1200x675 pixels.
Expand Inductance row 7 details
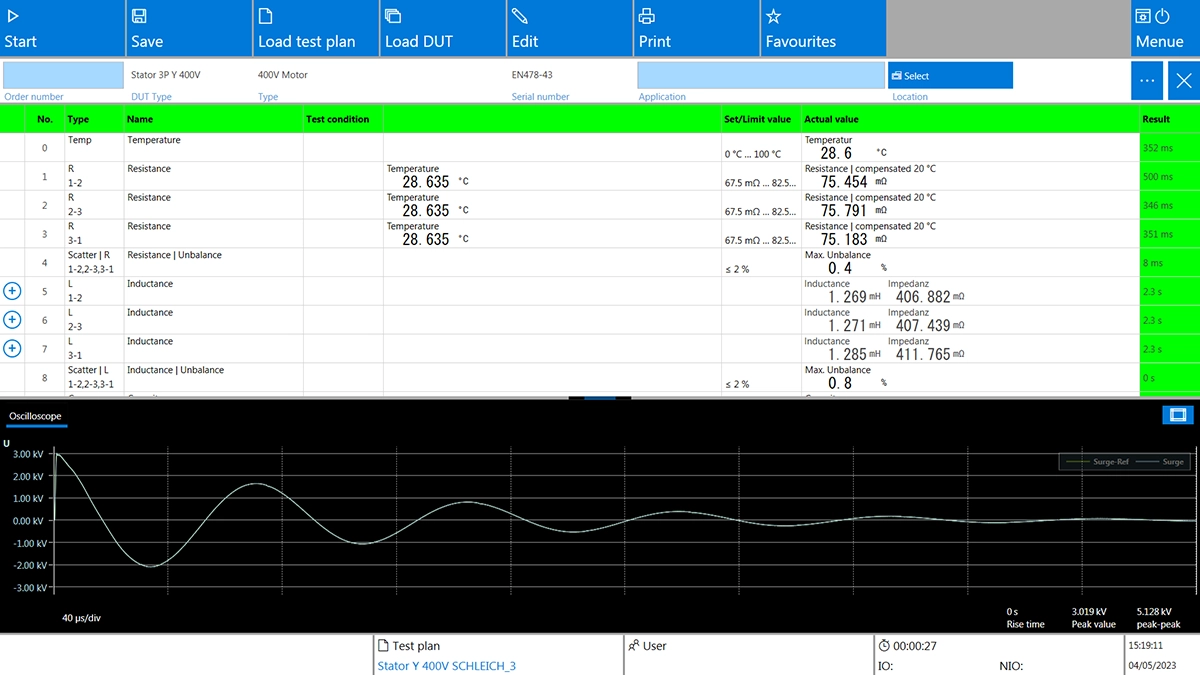pyautogui.click(x=12, y=348)
